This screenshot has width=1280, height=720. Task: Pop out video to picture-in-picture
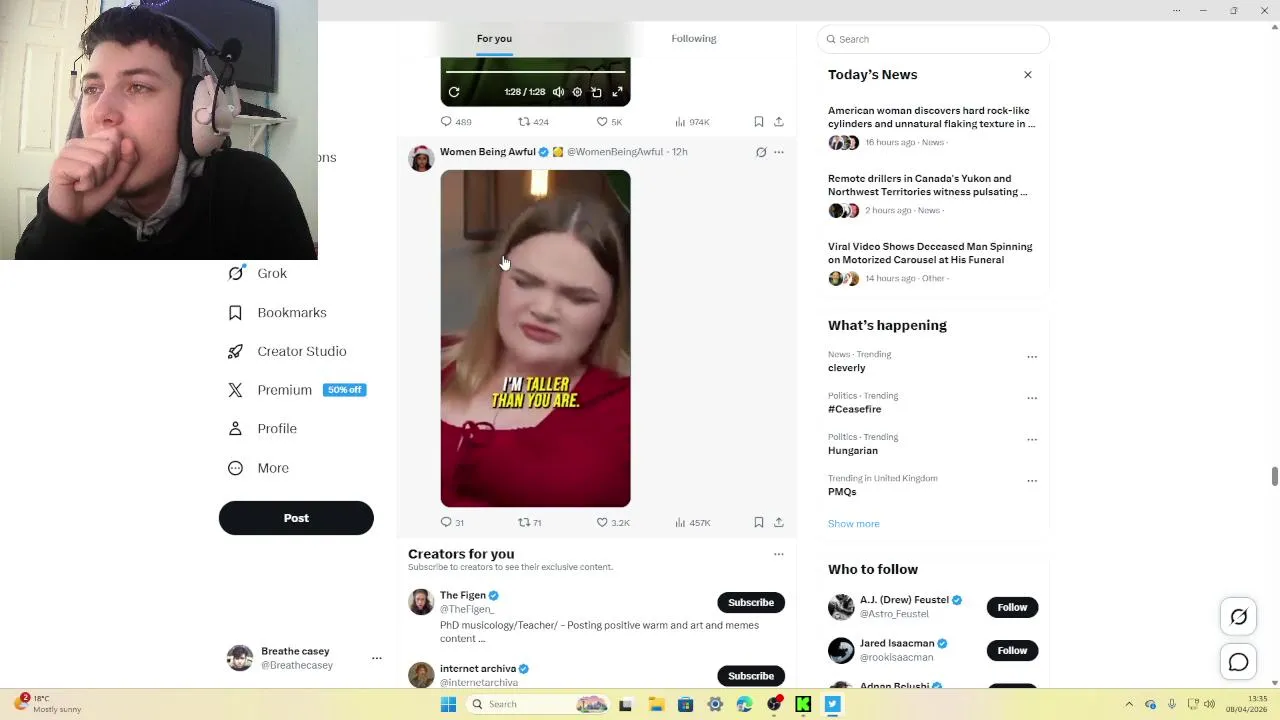point(597,92)
